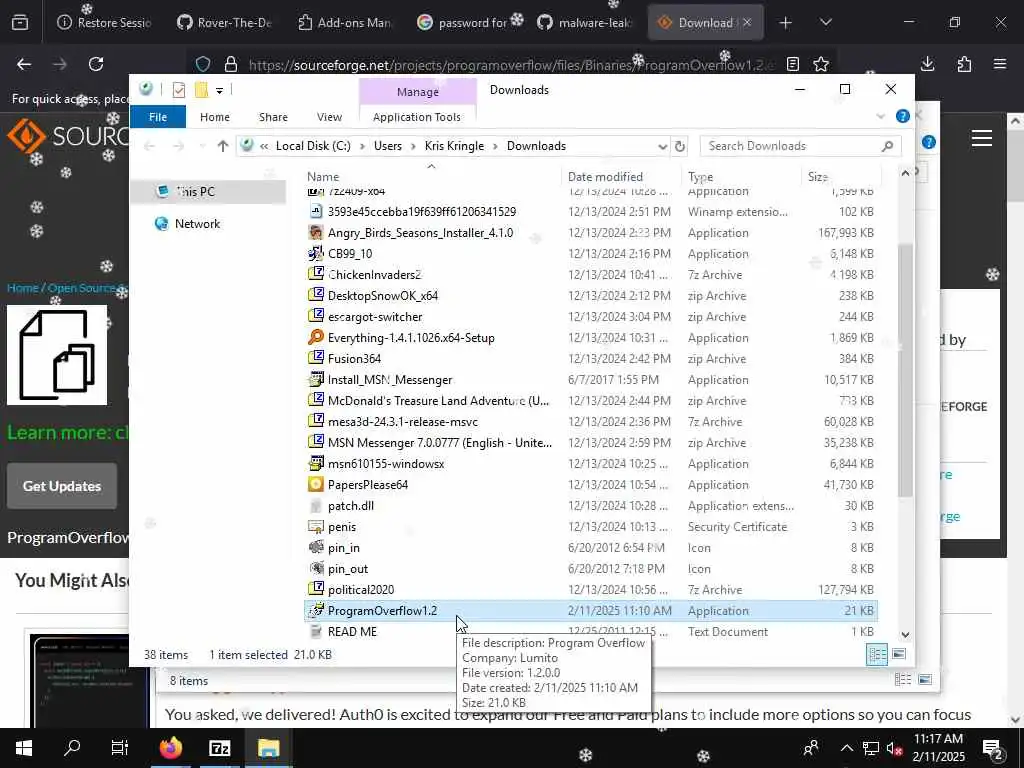1024x768 pixels.
Task: Open the address bar history dropdown
Action: 662,146
